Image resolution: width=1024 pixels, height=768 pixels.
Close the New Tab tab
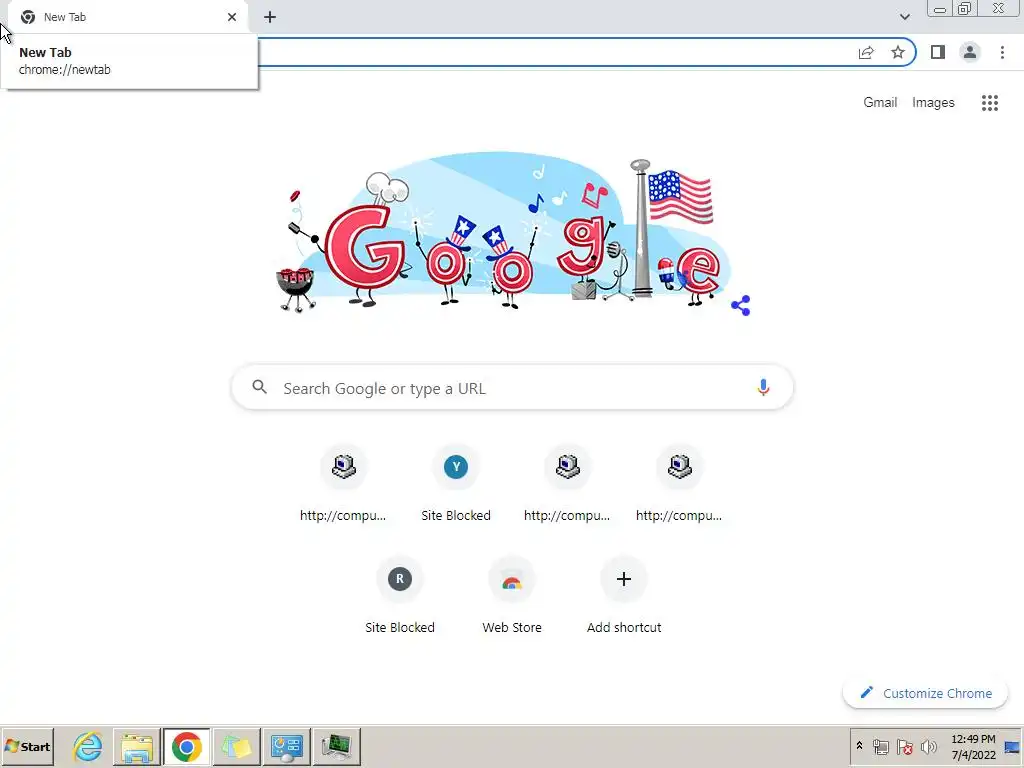[x=232, y=17]
